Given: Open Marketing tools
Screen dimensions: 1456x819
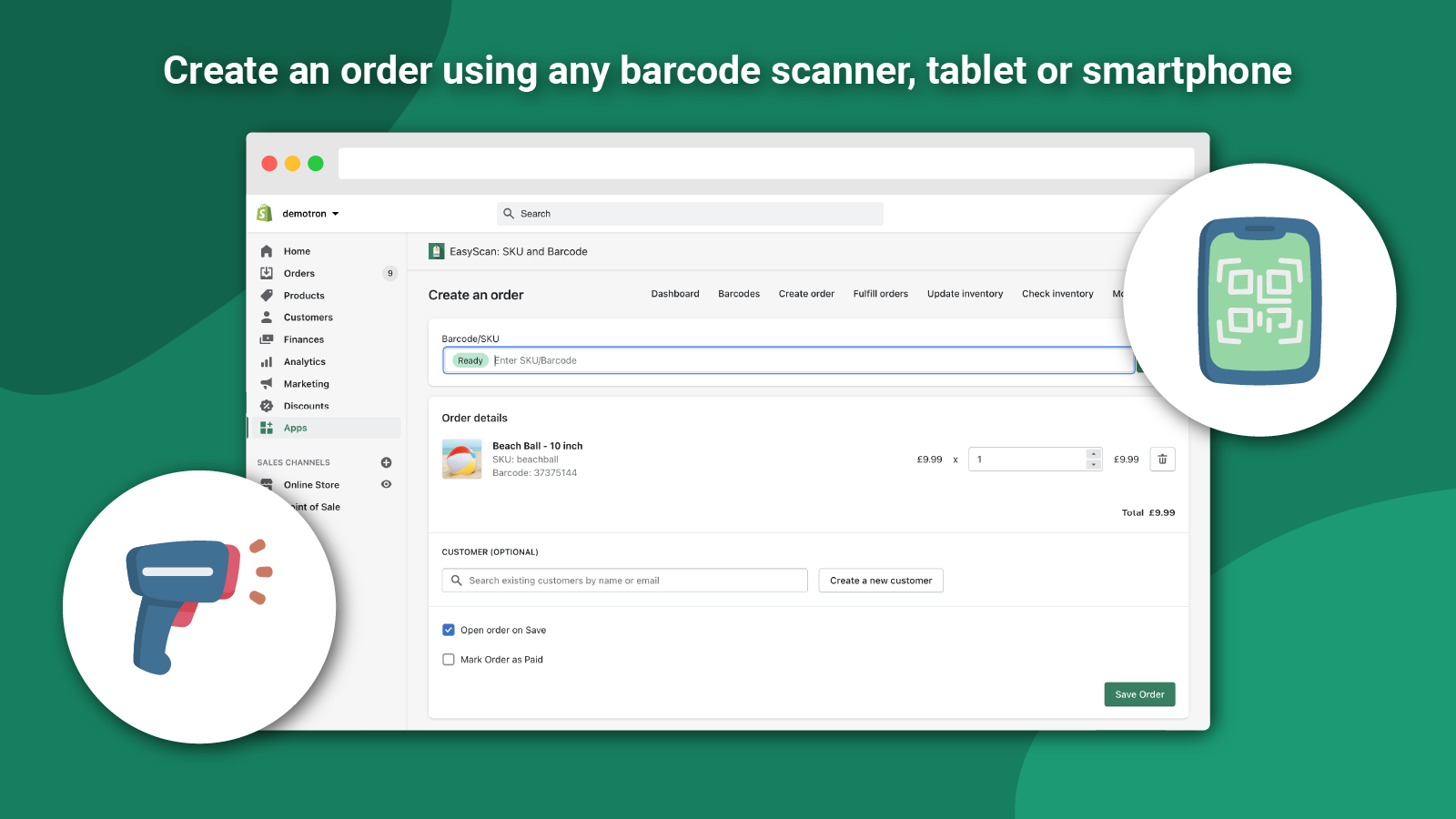Looking at the screenshot, I should 305,383.
